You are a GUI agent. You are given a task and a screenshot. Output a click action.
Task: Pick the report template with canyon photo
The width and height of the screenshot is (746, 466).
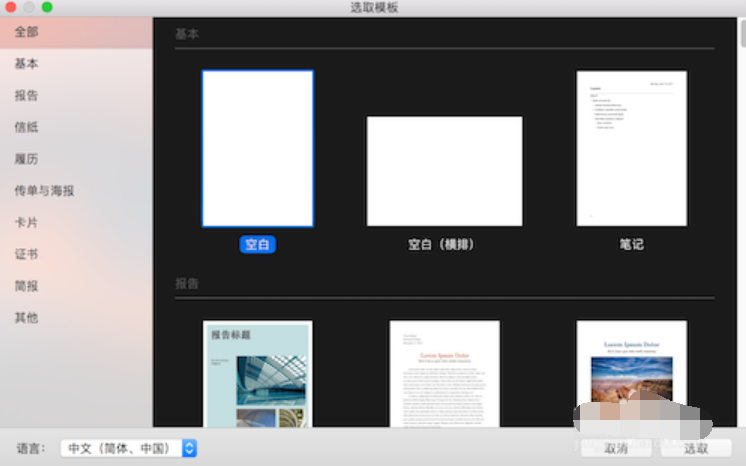631,374
